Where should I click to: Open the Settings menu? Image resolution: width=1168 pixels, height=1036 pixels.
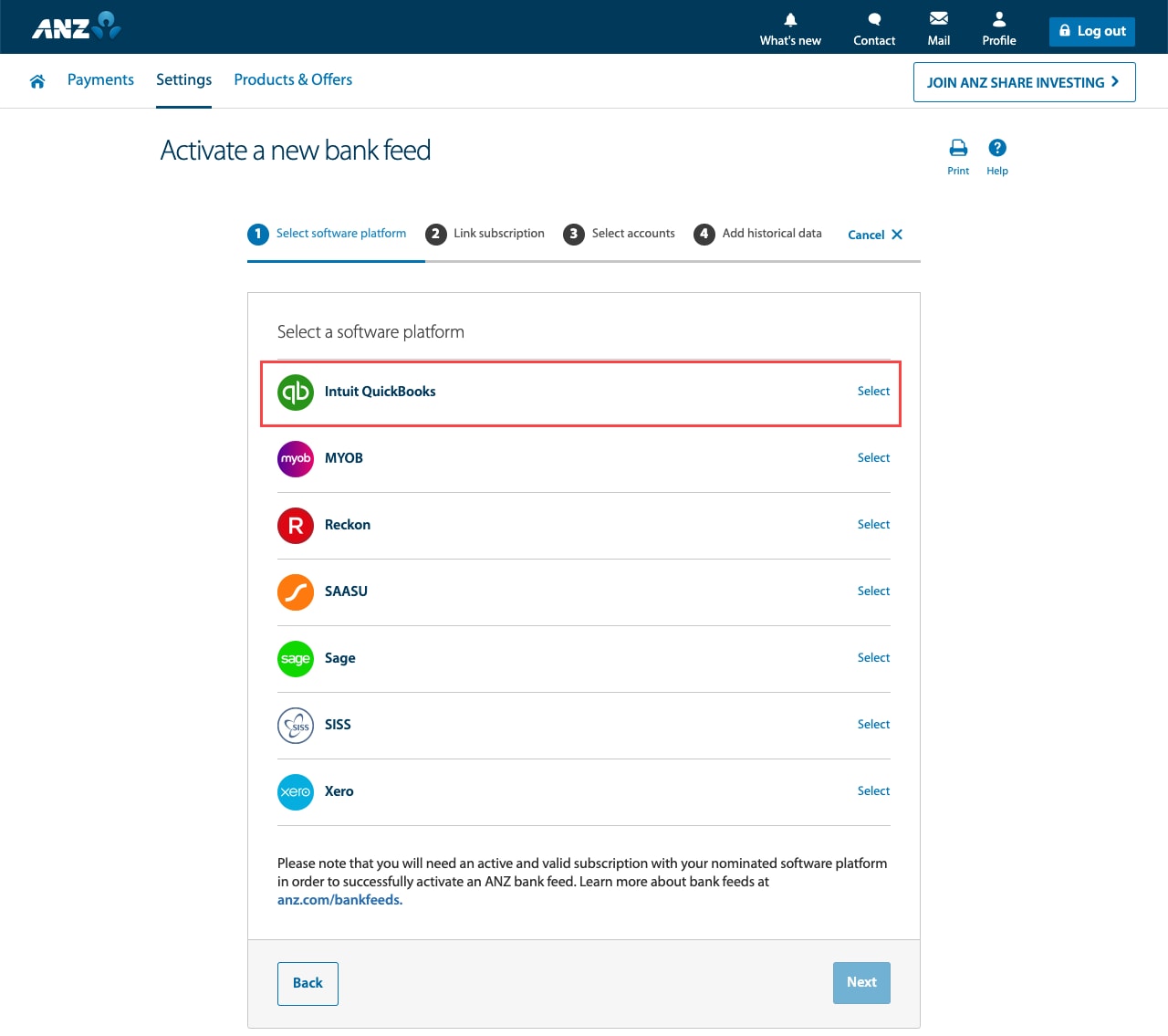183,80
